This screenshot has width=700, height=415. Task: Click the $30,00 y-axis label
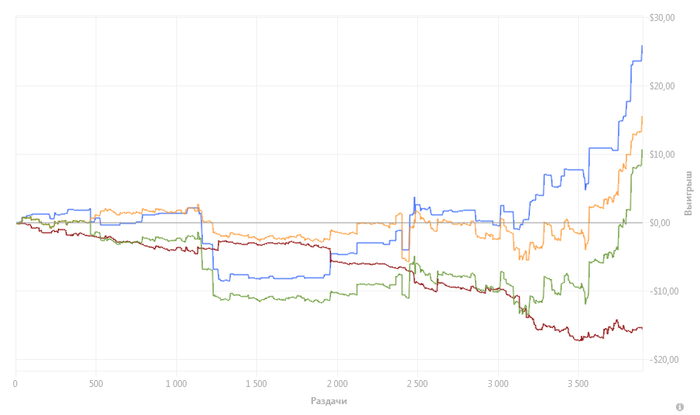(662, 18)
